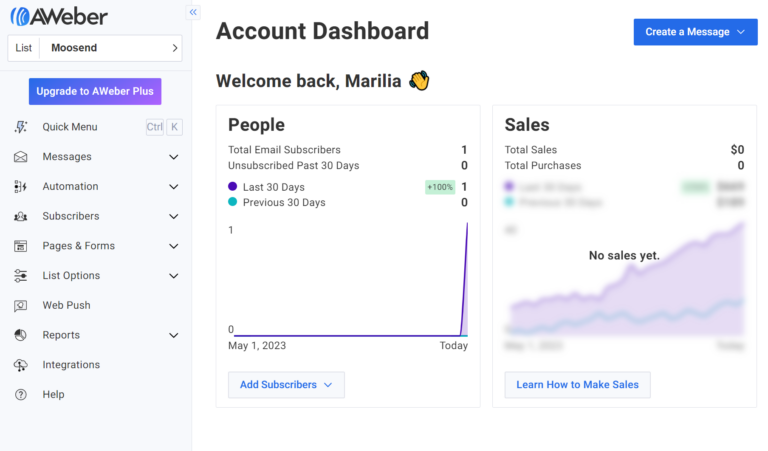Open Integrations in sidebar

coord(72,365)
